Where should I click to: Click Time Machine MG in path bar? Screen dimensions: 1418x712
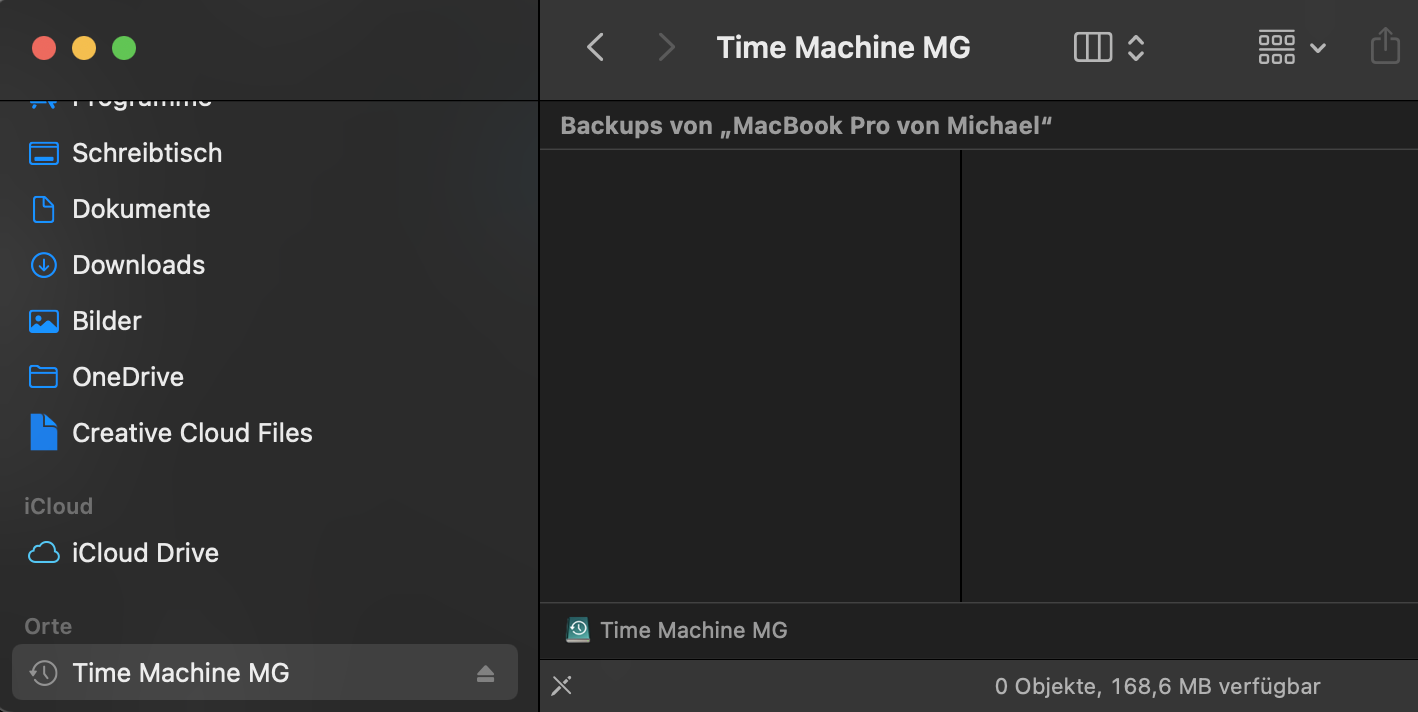pos(694,630)
